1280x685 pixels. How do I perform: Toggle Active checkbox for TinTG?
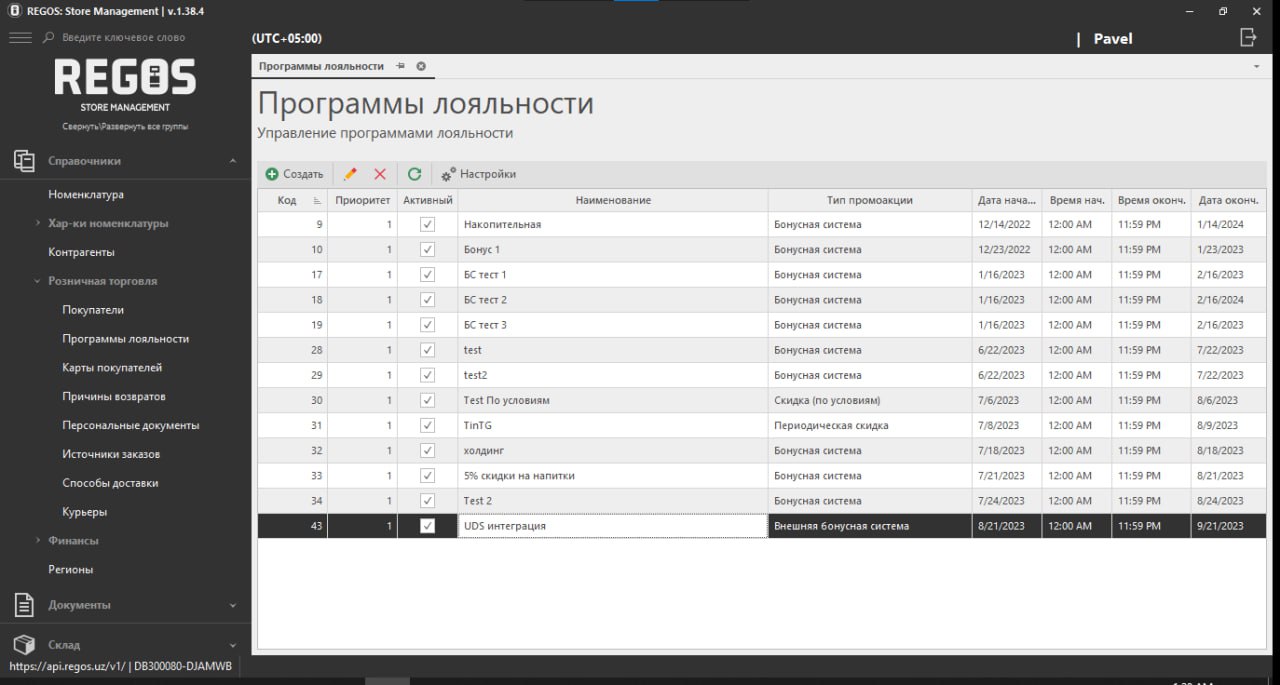[428, 425]
